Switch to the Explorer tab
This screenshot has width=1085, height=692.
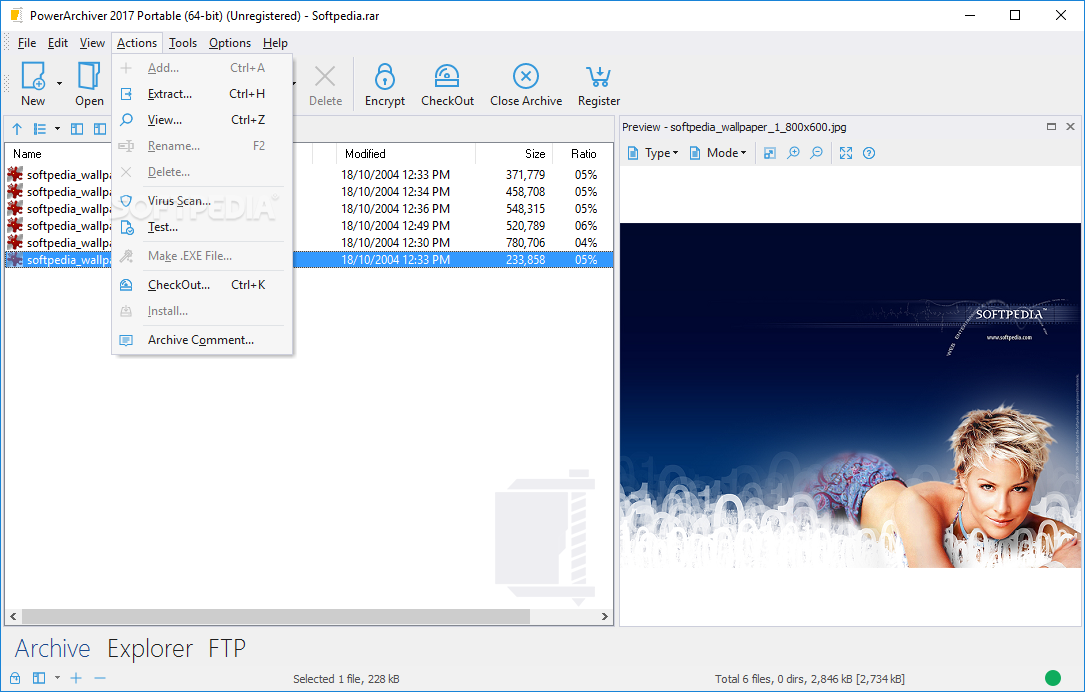(x=150, y=648)
